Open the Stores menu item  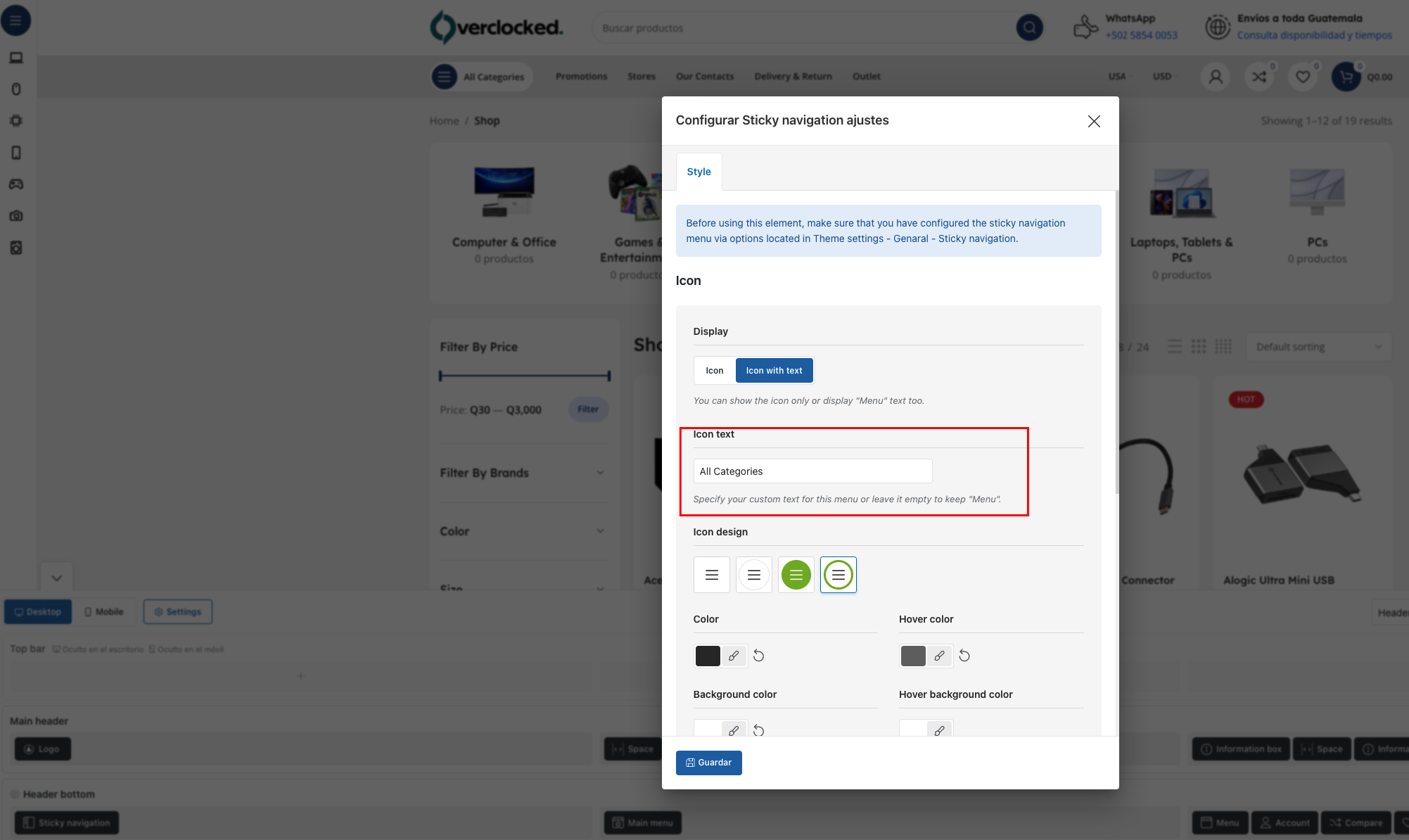642,77
